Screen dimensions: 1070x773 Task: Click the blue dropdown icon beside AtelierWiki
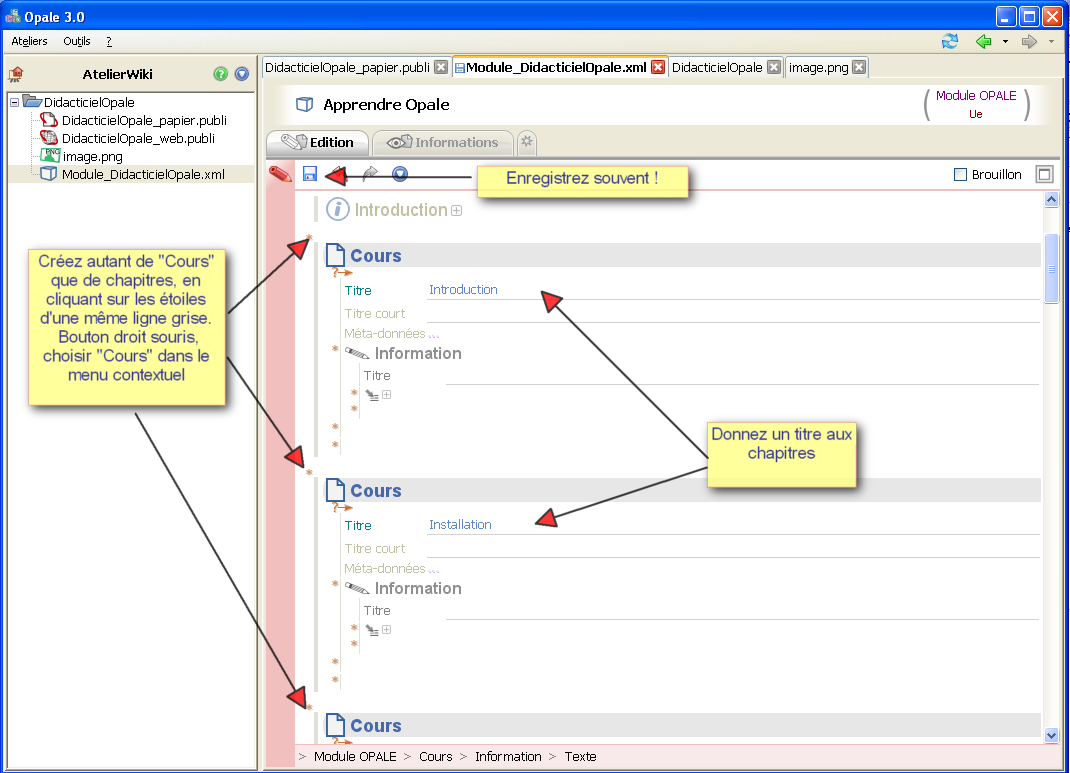tap(242, 74)
